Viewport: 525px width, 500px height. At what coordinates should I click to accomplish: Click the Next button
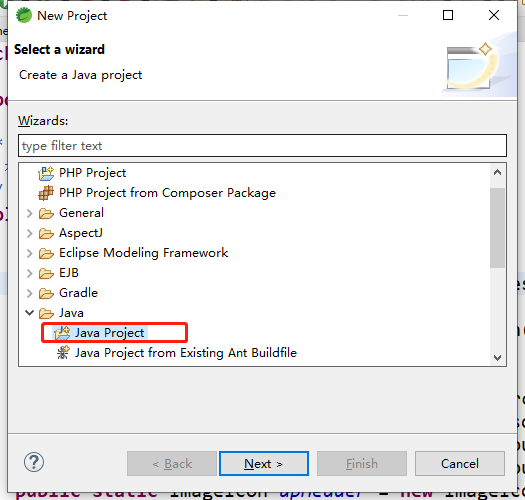[264, 463]
